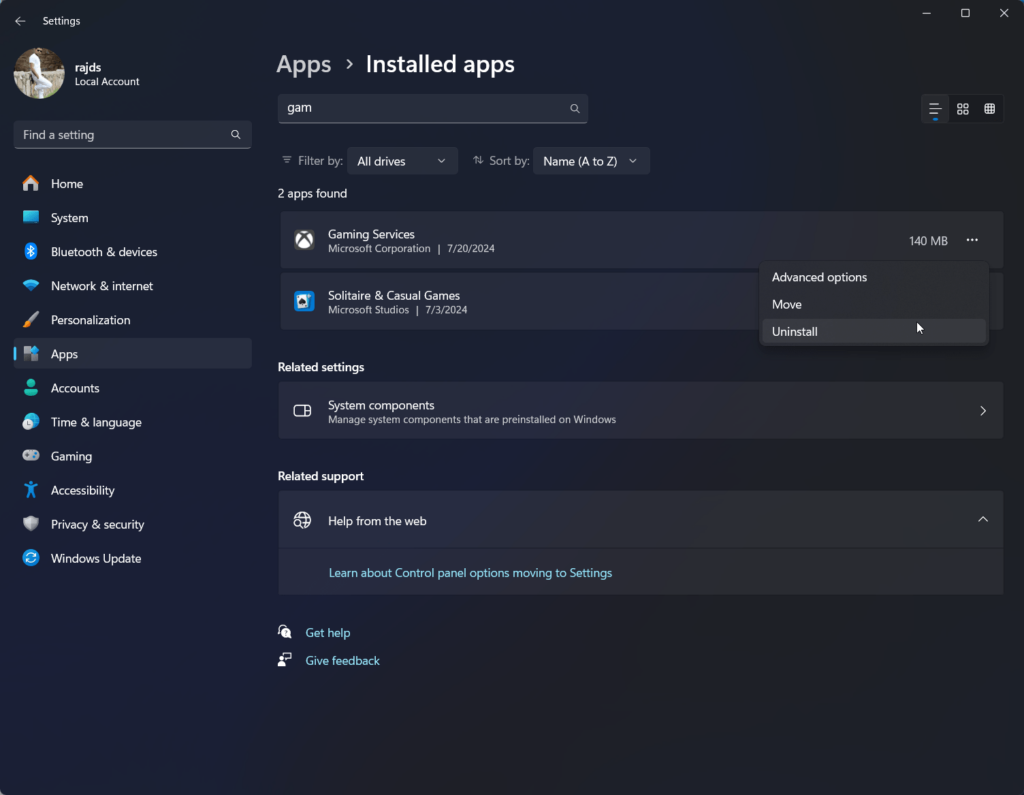Click the Give feedback person icon
The width and height of the screenshot is (1024, 795).
click(x=284, y=660)
